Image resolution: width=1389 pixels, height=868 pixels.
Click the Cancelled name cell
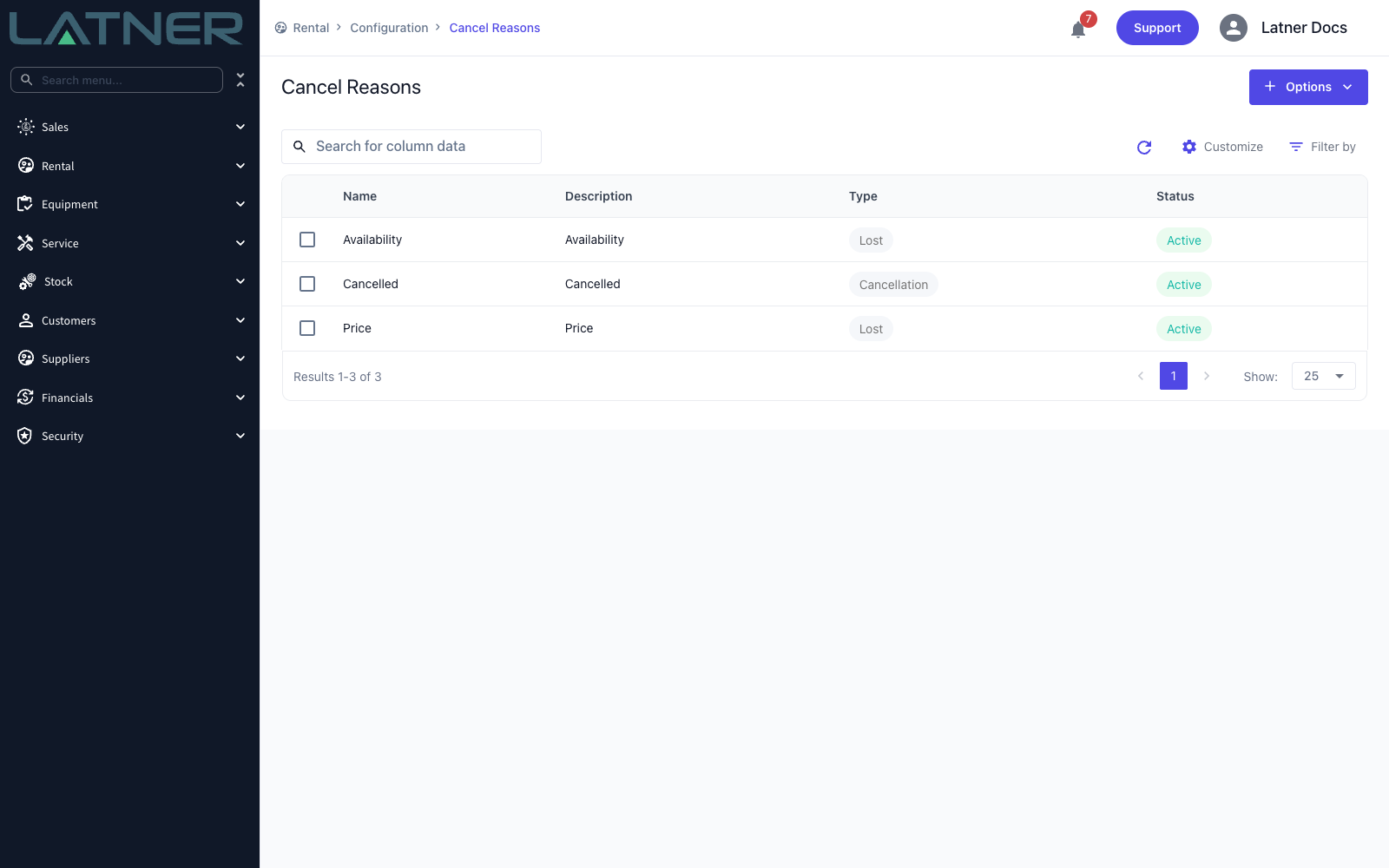(x=371, y=284)
